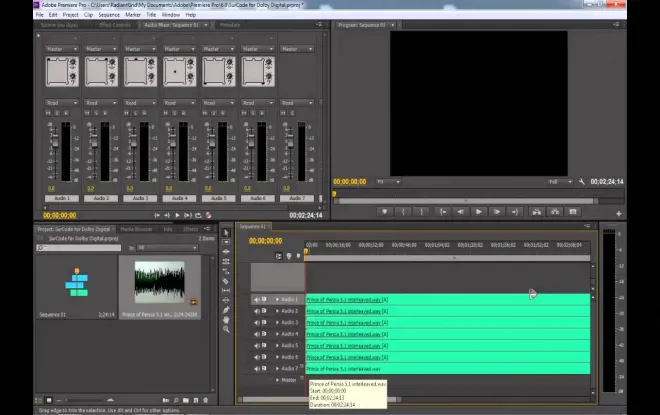
Task: Open the Project panel In: All dropdown
Action: [167, 248]
